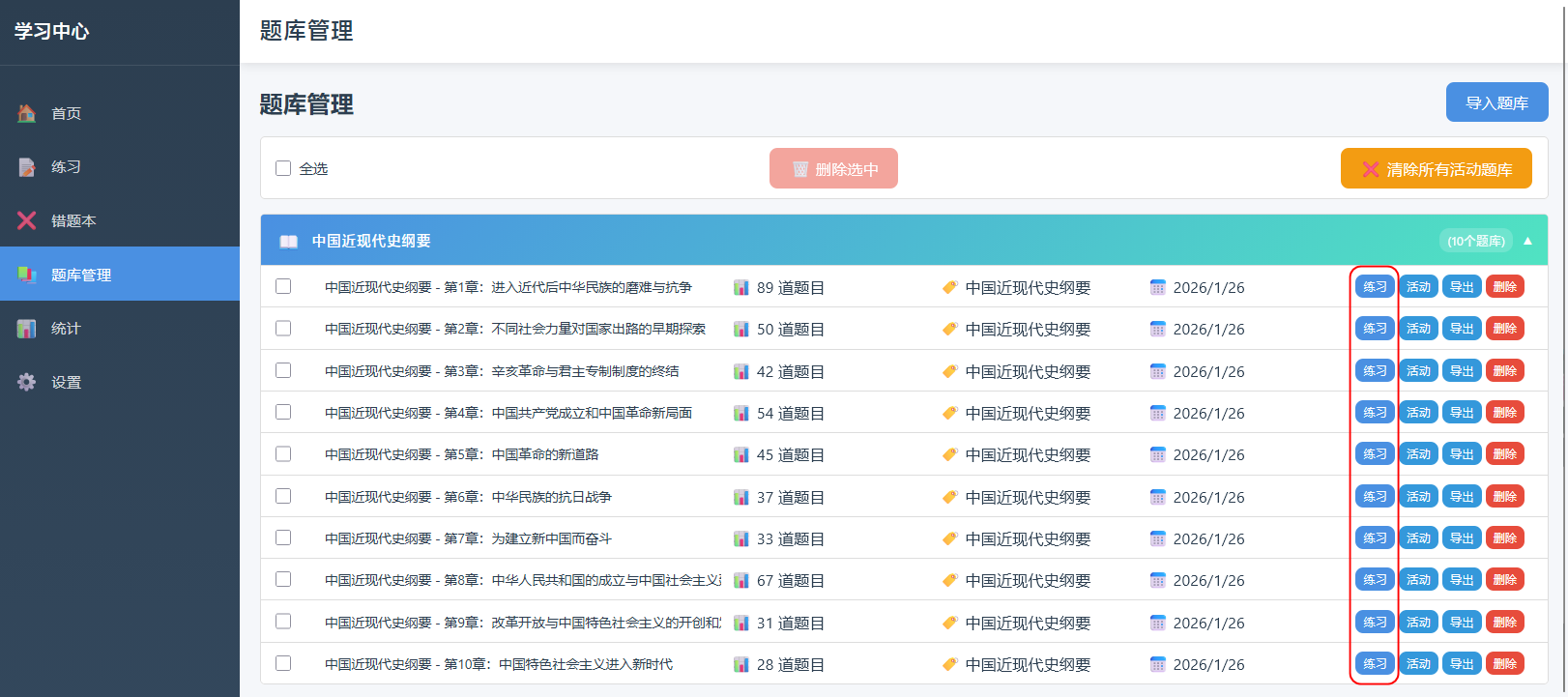Click the gear icon beside 设置
Viewport: 1568px width, 697px height.
27,382
